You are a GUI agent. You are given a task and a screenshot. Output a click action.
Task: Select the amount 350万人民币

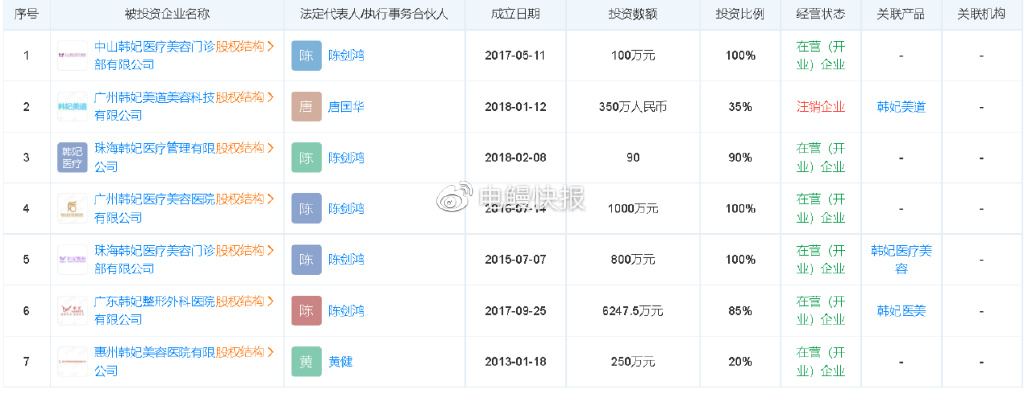pyautogui.click(x=633, y=106)
